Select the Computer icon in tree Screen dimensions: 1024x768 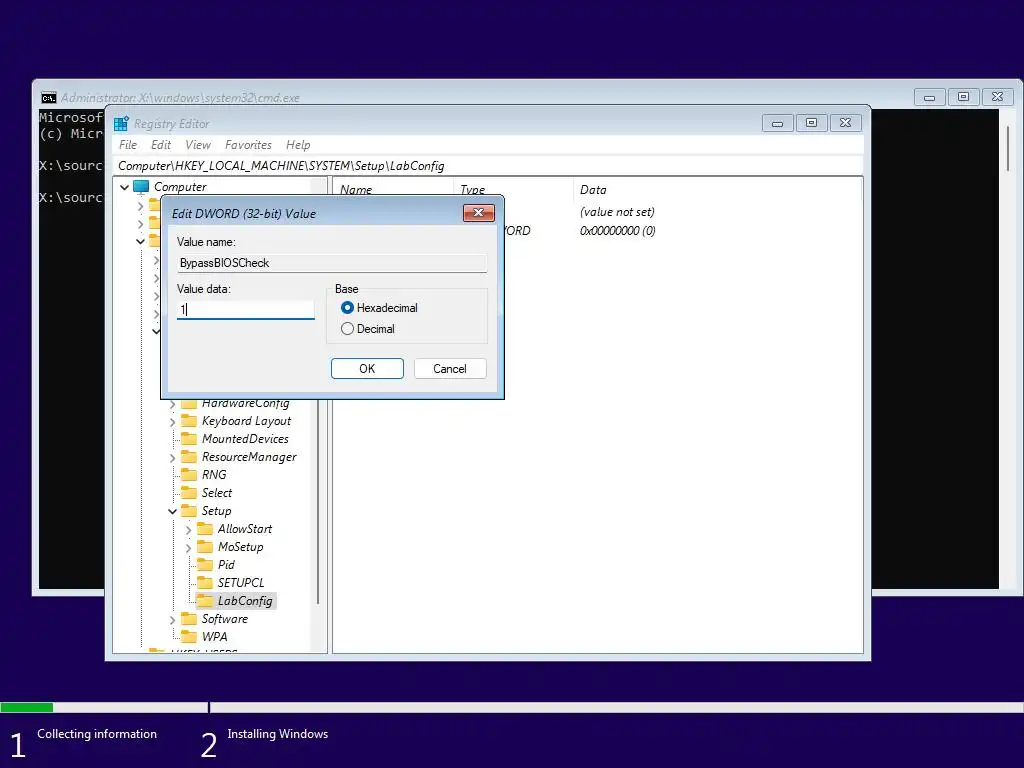point(141,187)
